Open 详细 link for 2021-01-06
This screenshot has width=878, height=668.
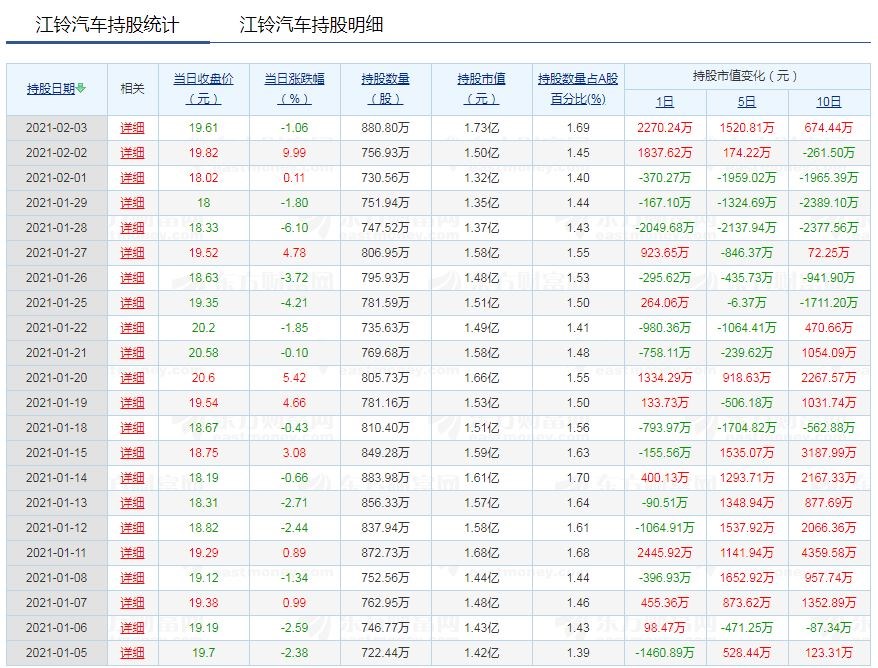point(132,628)
